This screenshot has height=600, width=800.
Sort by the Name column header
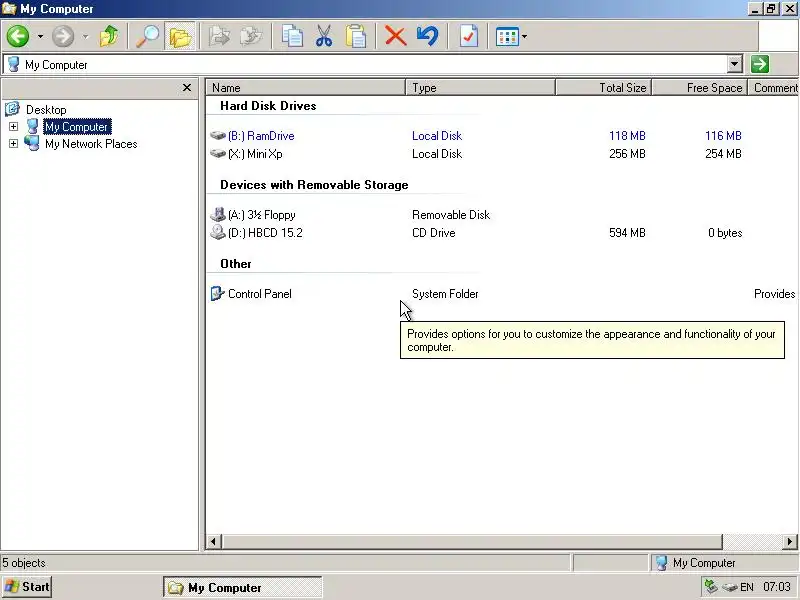pyautogui.click(x=306, y=88)
